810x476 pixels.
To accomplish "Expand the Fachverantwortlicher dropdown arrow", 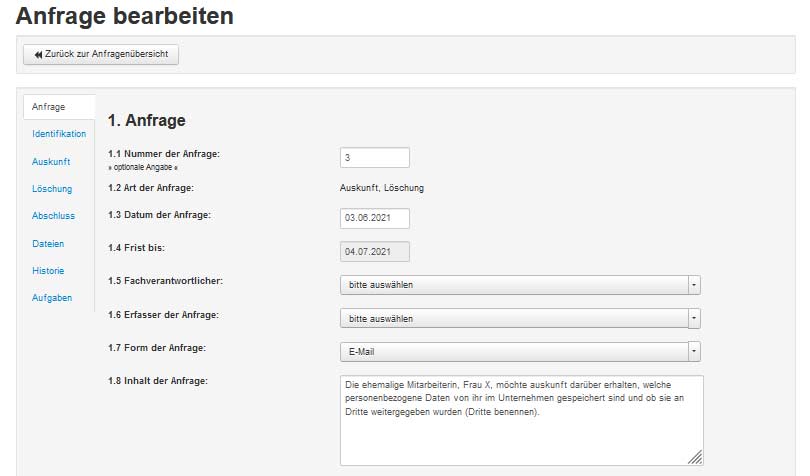I will tap(694, 285).
